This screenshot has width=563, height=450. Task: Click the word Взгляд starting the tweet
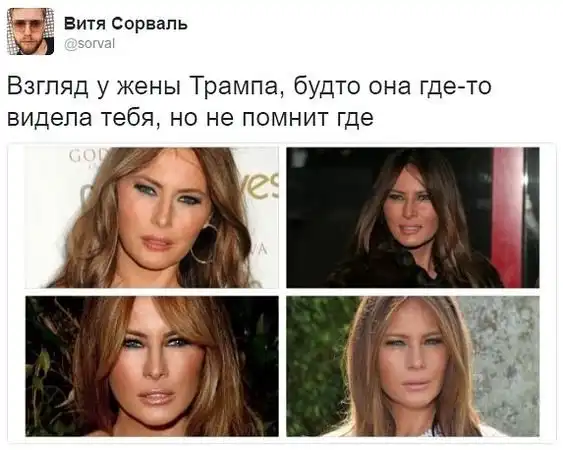pyautogui.click(x=47, y=87)
